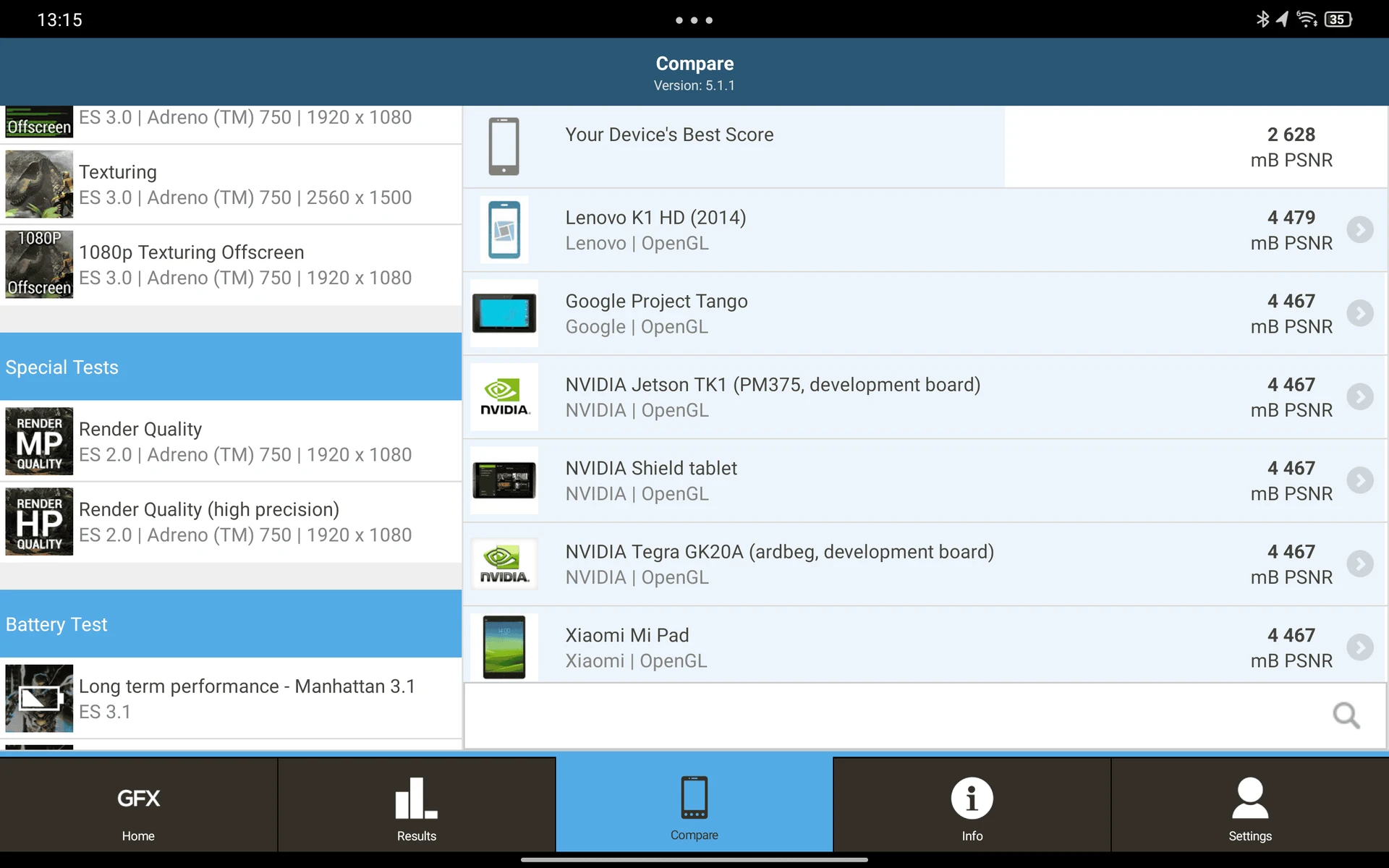The width and height of the screenshot is (1389, 868).
Task: Open Lenovo K1 HD (2014) name
Action: (x=655, y=218)
